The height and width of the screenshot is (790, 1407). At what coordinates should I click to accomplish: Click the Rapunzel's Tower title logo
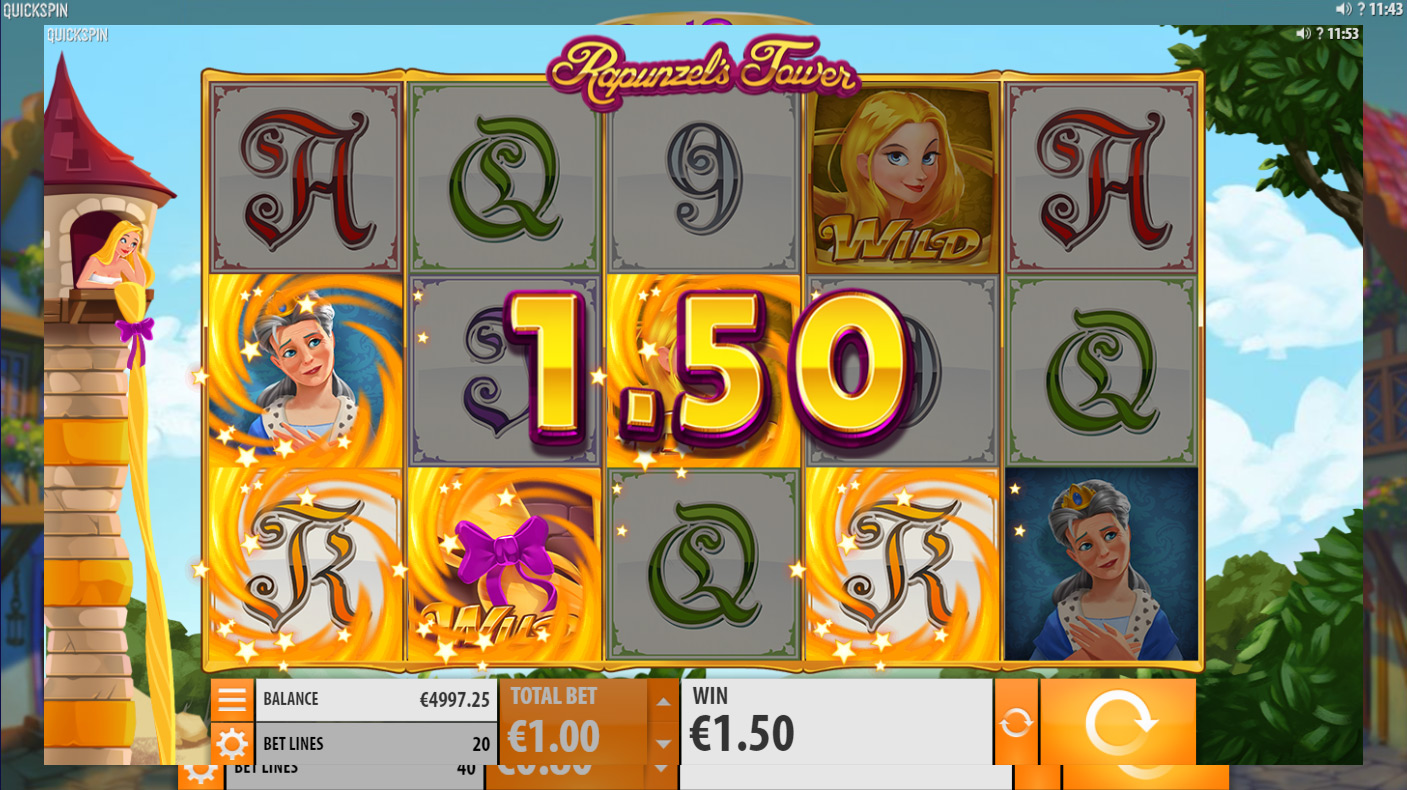pos(703,69)
